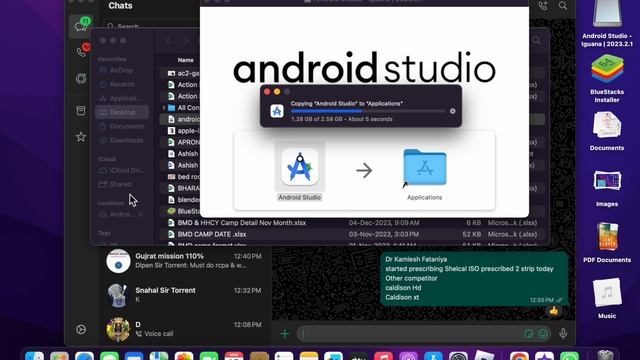This screenshot has height=360, width=640.
Task: Click the Finder forward navigation arrow
Action: pyautogui.click(x=186, y=40)
